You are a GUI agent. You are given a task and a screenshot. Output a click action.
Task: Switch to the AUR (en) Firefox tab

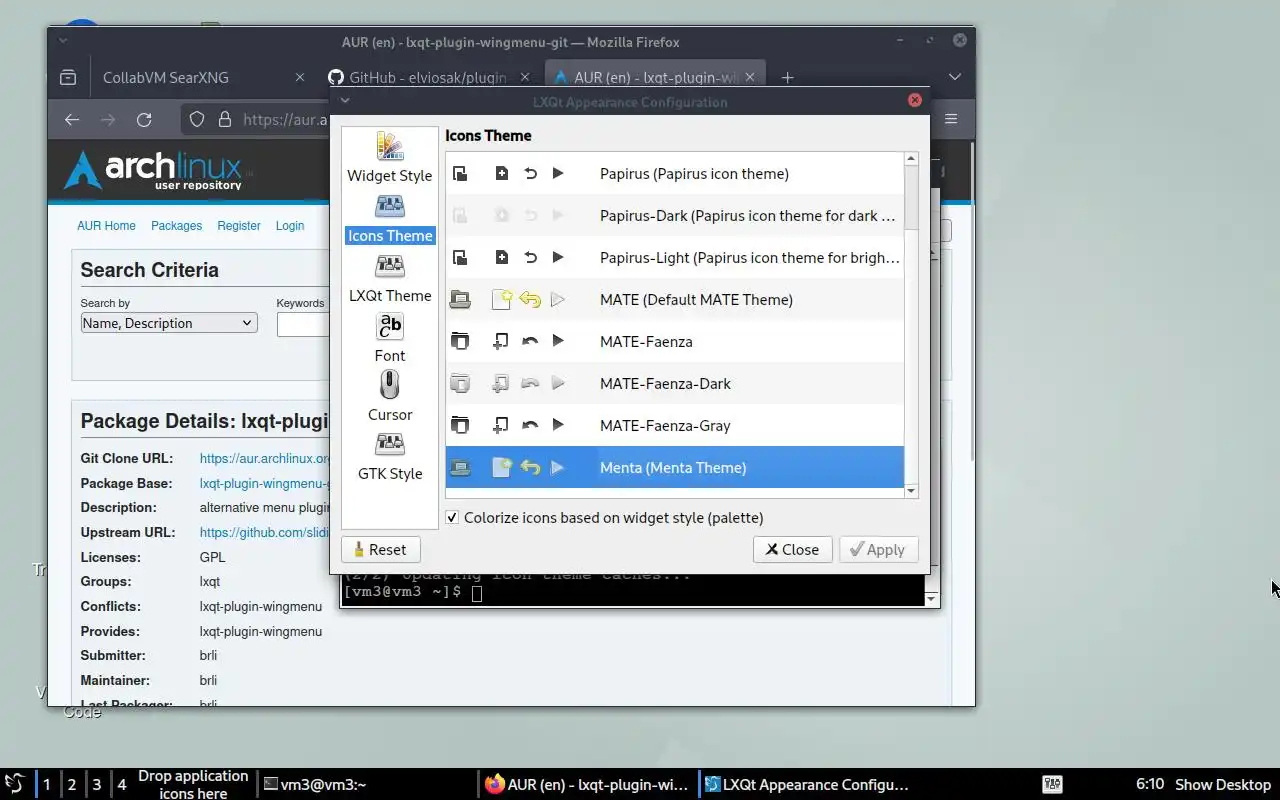click(655, 77)
